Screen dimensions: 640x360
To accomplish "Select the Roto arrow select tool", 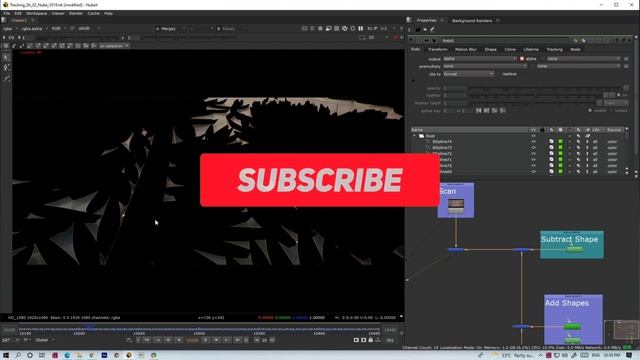I will click(x=6, y=58).
